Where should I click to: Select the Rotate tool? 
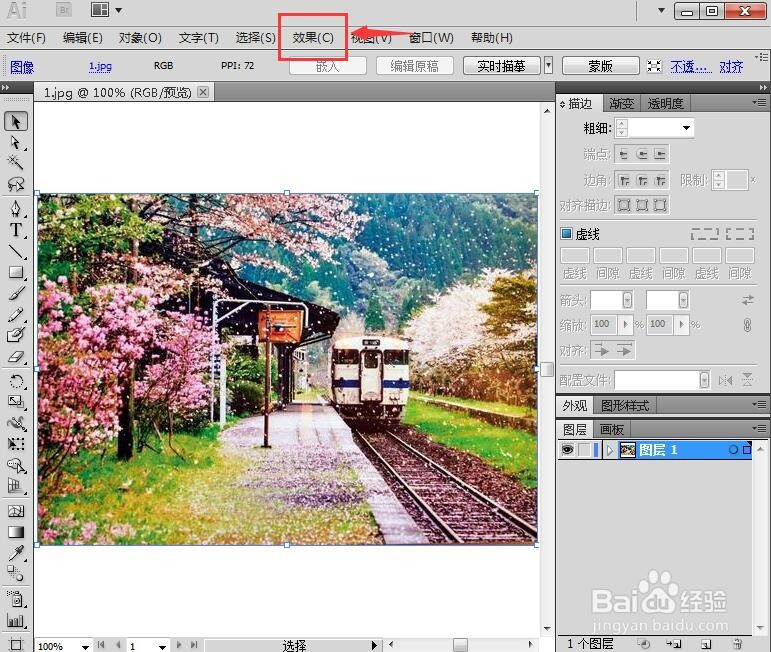click(16, 381)
